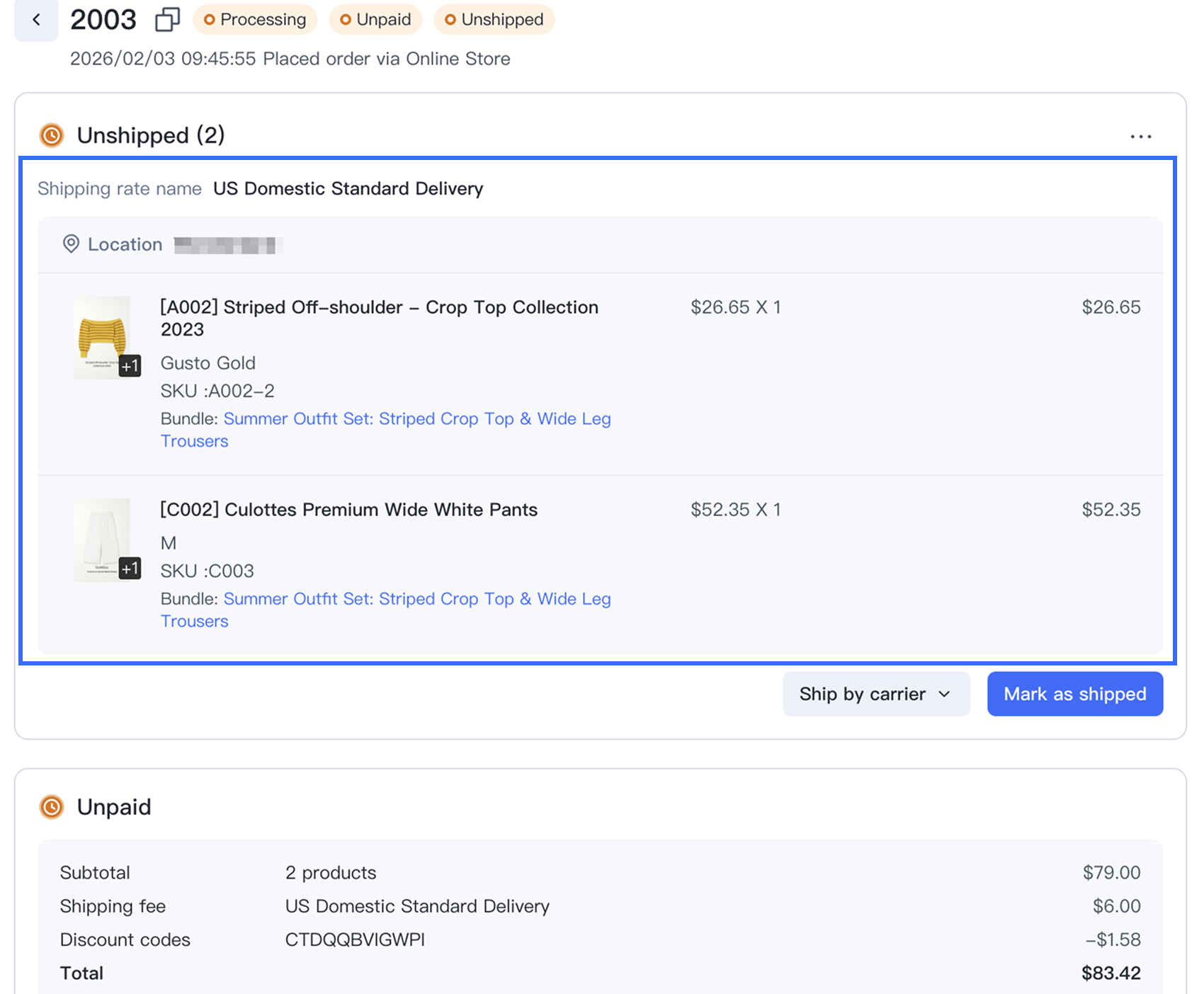1204x994 pixels.
Task: Click the location pin icon
Action: 71,244
